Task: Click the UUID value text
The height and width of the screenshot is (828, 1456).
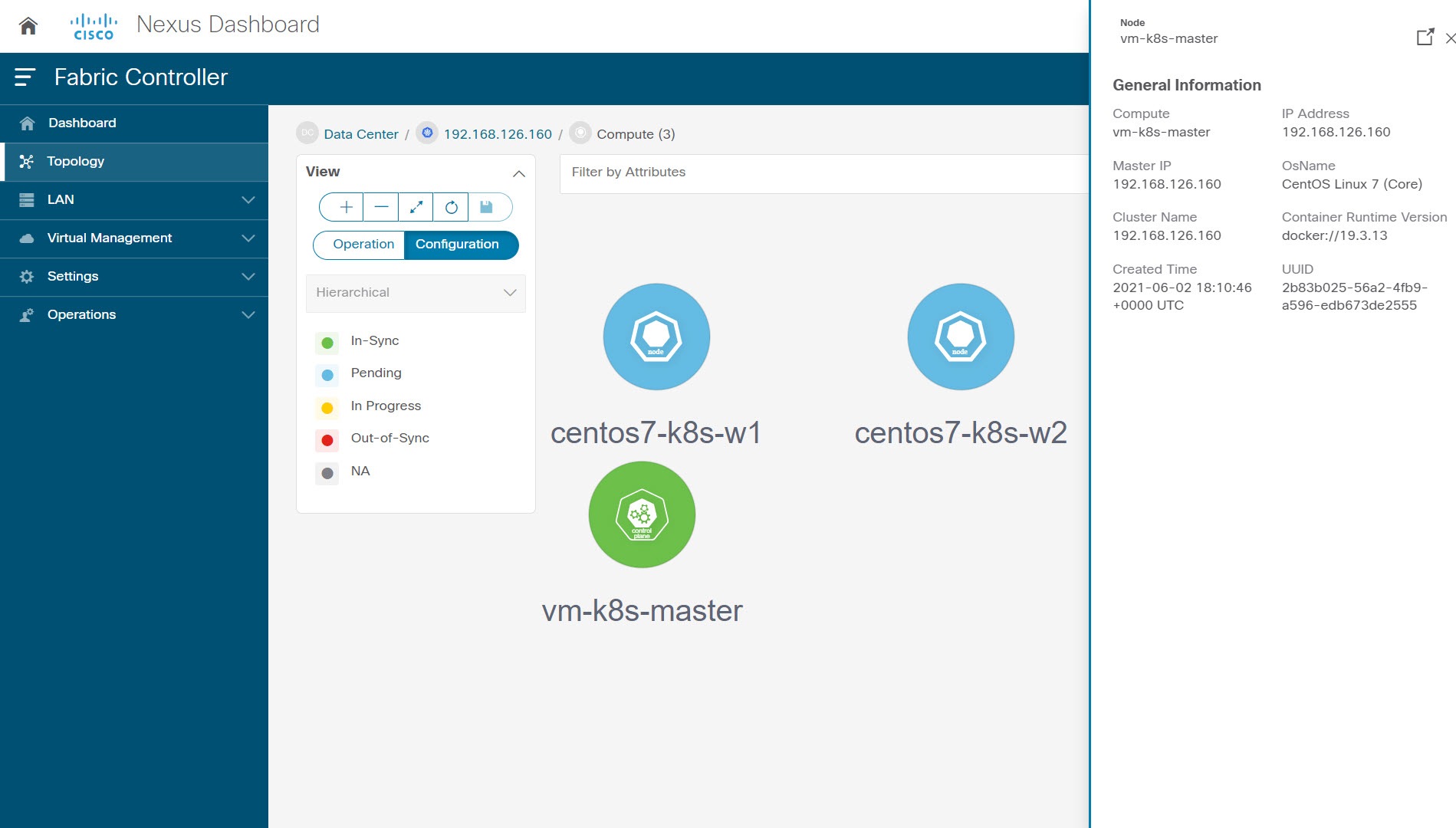Action: pos(1354,296)
